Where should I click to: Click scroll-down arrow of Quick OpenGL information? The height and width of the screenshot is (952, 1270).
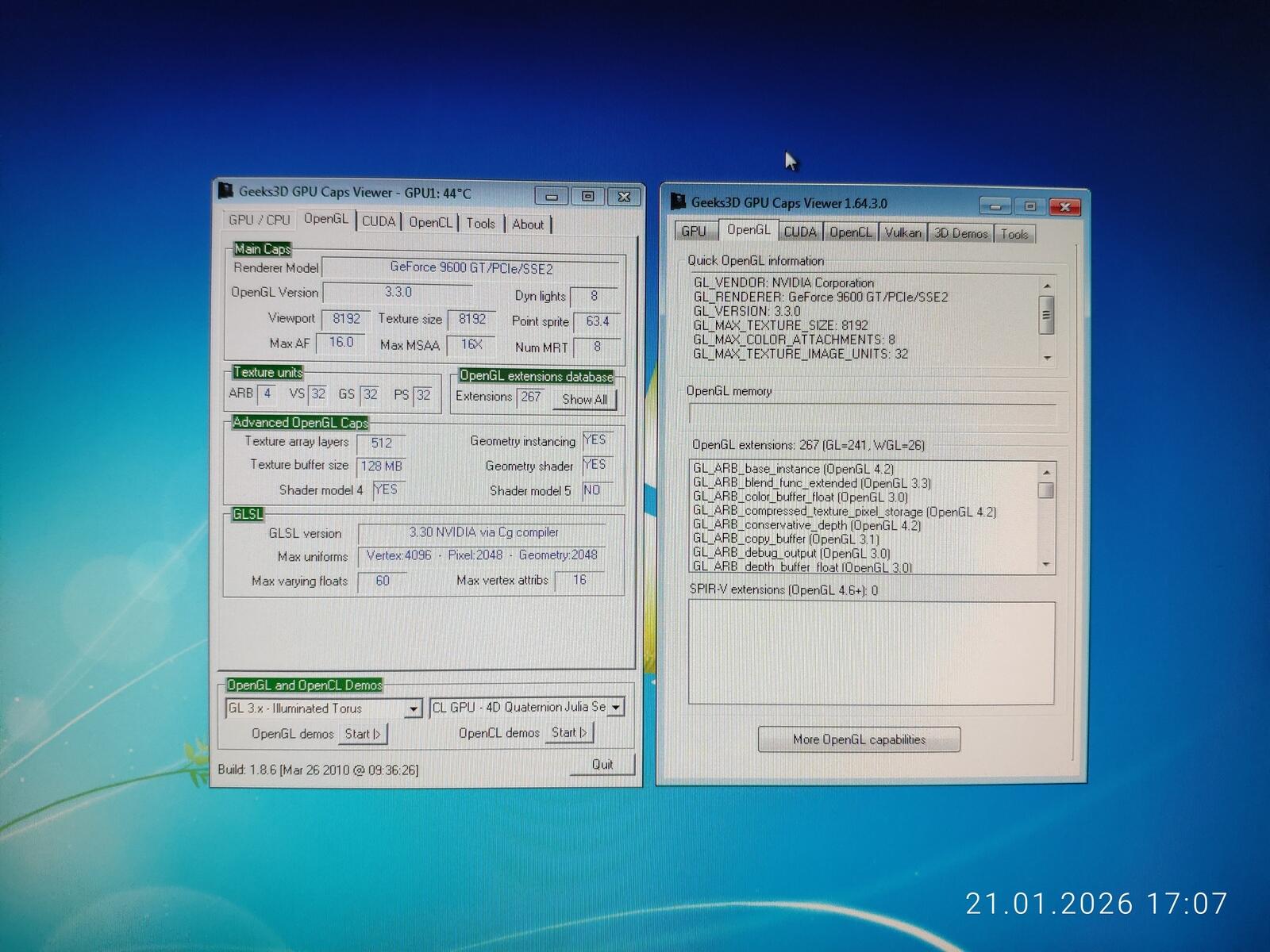click(x=1047, y=358)
